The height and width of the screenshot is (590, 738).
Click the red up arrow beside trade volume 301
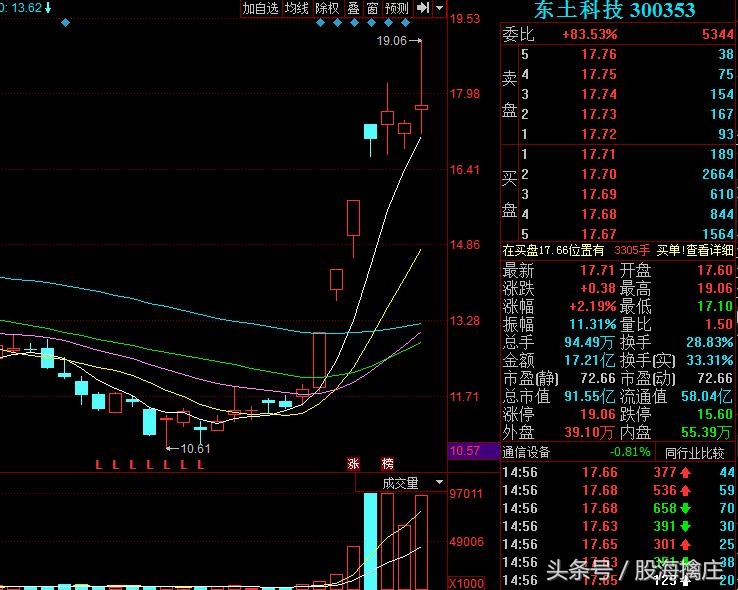point(685,545)
